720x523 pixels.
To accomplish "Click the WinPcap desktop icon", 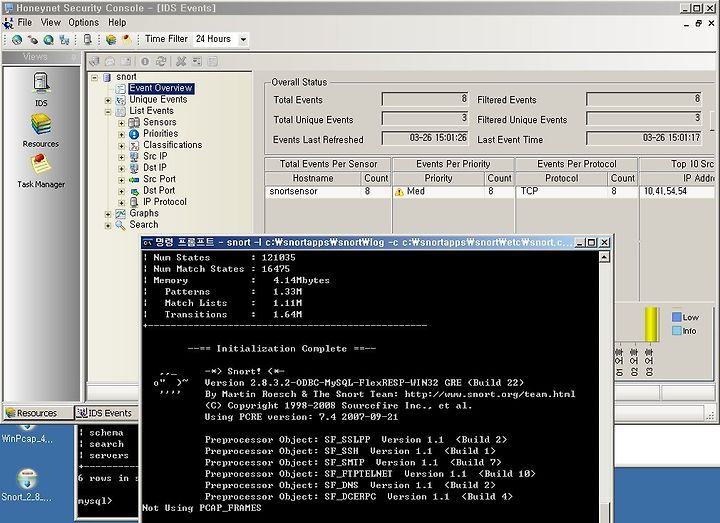I will (27, 436).
